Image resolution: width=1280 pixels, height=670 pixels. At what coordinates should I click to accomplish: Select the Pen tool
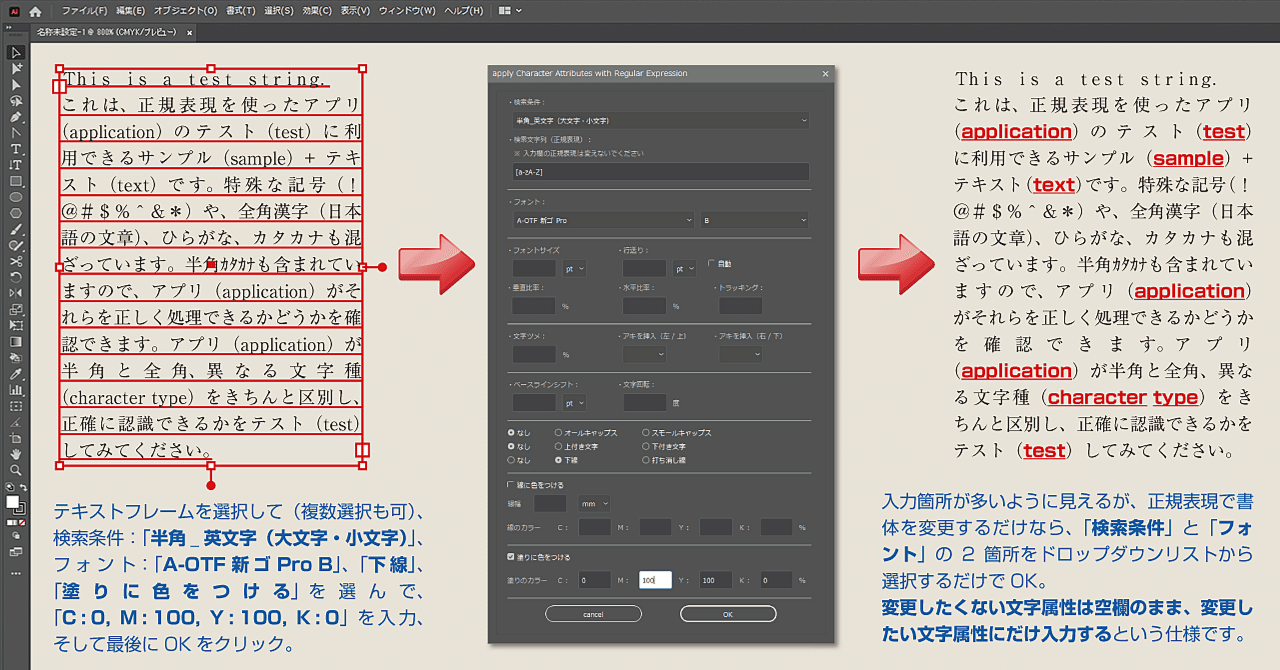click(x=15, y=118)
